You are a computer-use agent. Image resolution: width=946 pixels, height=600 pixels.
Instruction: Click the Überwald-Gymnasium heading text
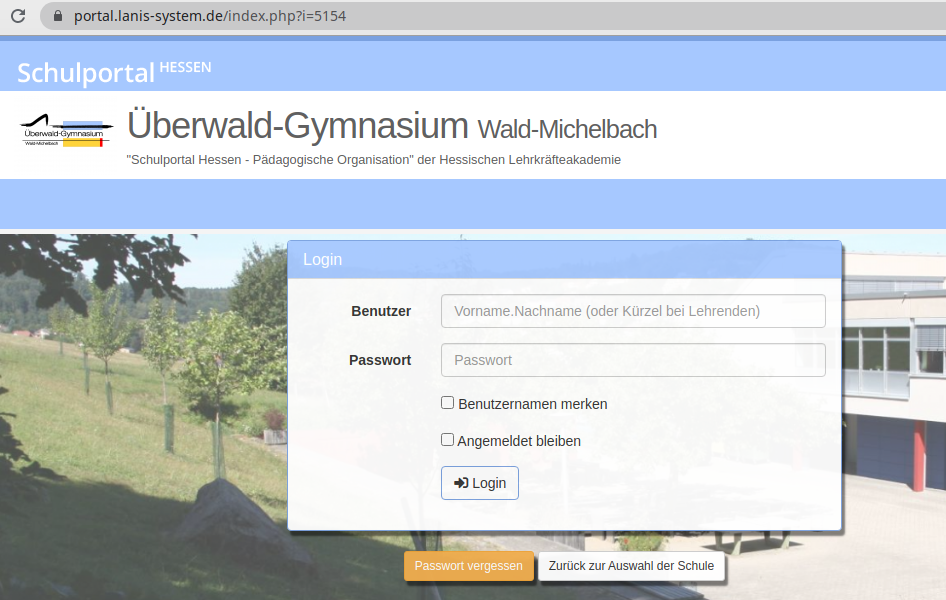click(298, 127)
